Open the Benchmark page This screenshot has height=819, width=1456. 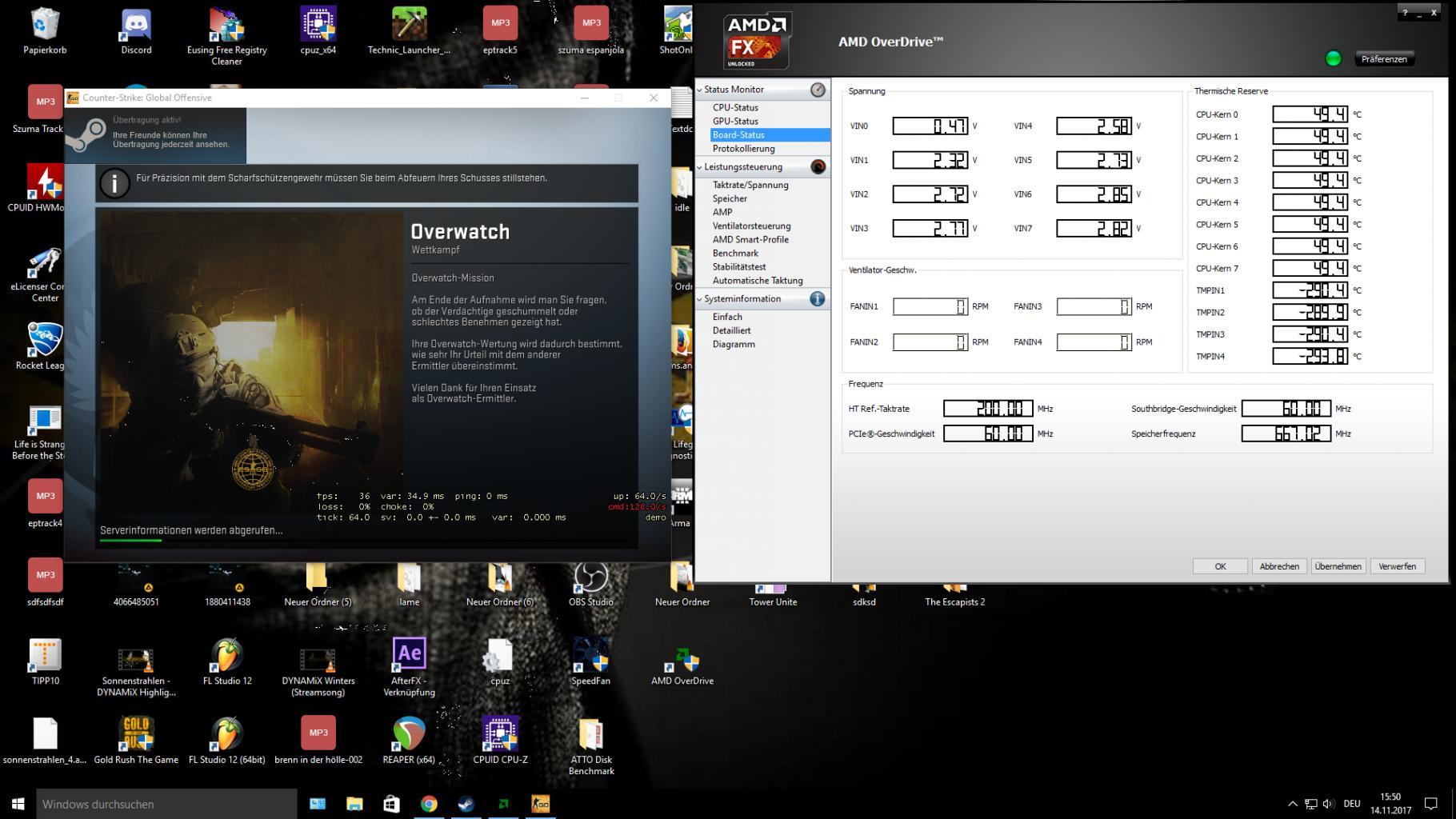(x=735, y=254)
